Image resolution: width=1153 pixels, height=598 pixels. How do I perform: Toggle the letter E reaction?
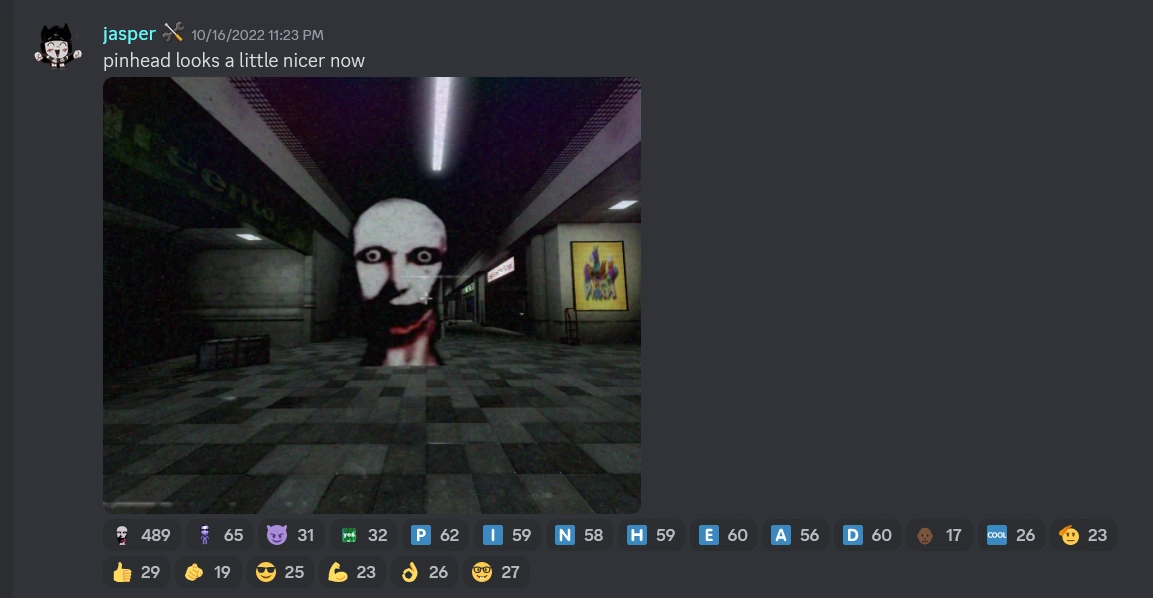pyautogui.click(x=724, y=535)
